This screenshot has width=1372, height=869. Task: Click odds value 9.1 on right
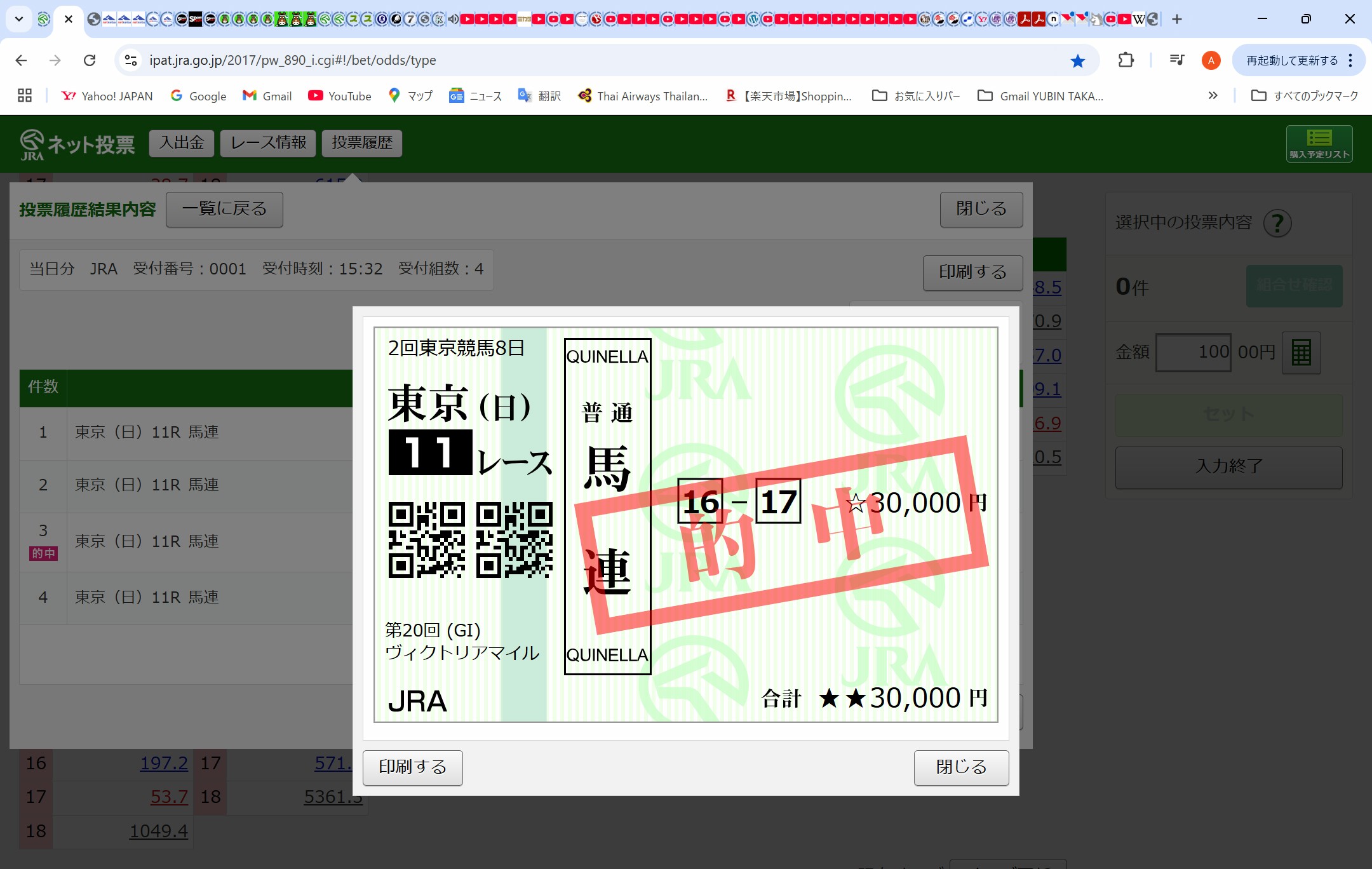coord(1047,389)
